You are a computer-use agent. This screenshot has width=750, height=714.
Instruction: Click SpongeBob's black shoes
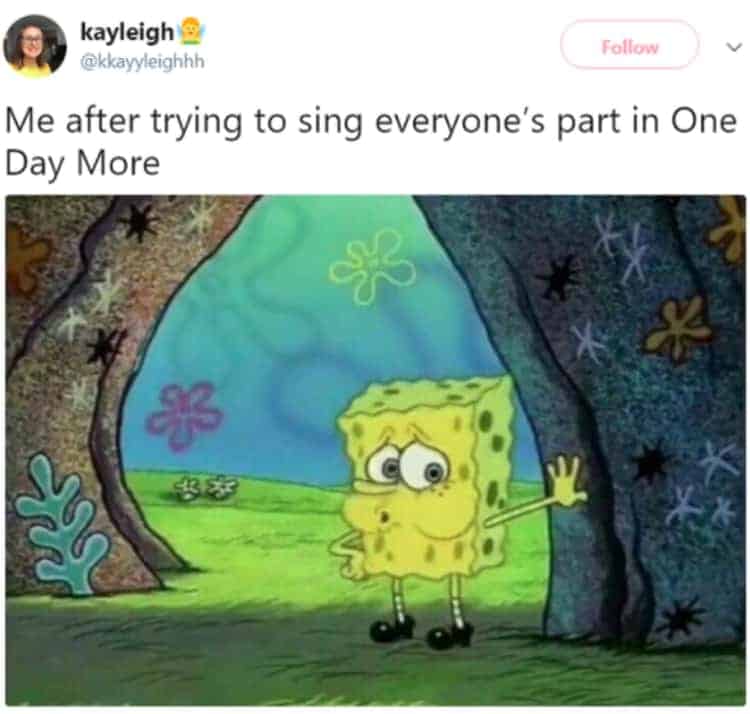coord(422,631)
